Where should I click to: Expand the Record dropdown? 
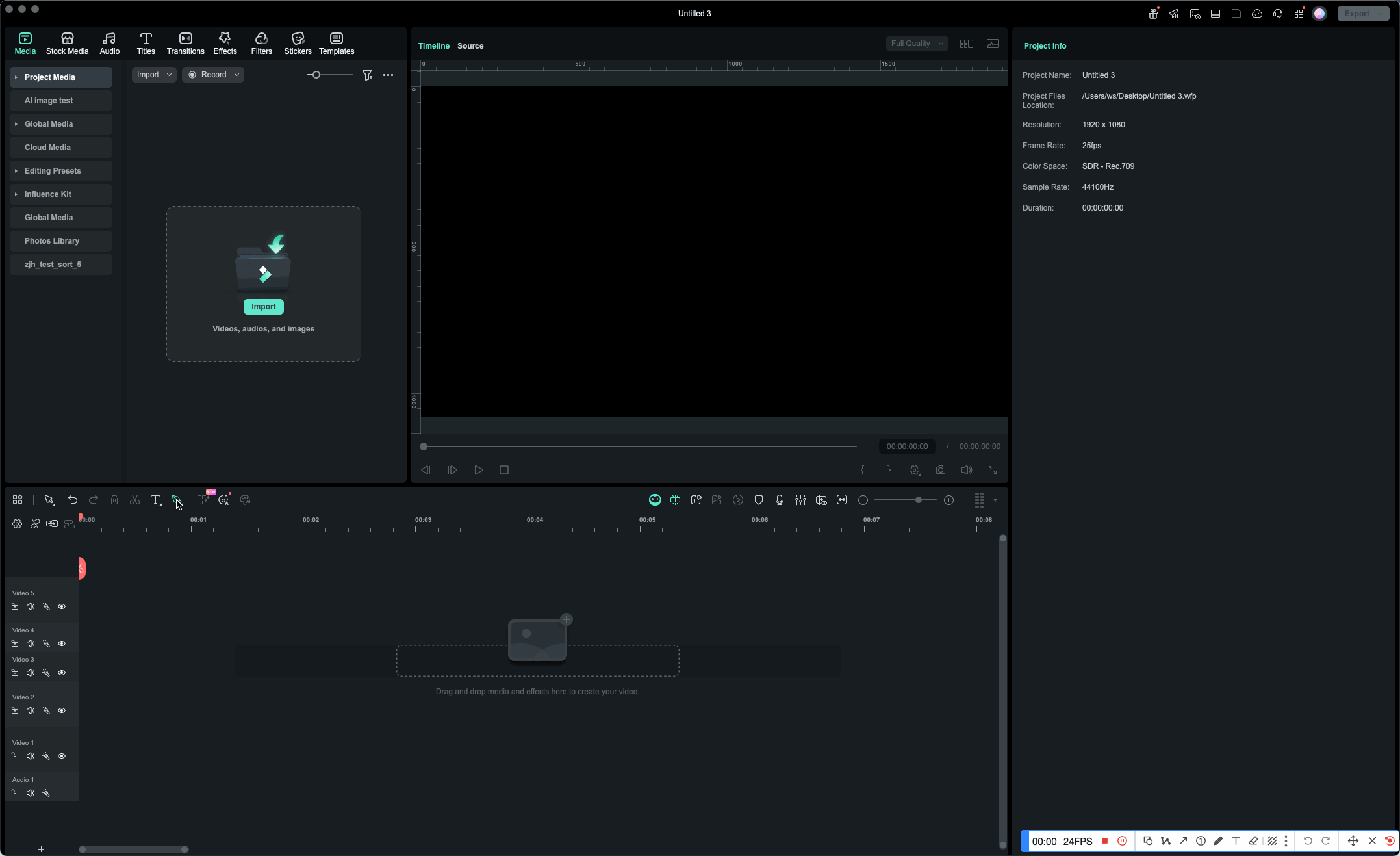tap(236, 75)
